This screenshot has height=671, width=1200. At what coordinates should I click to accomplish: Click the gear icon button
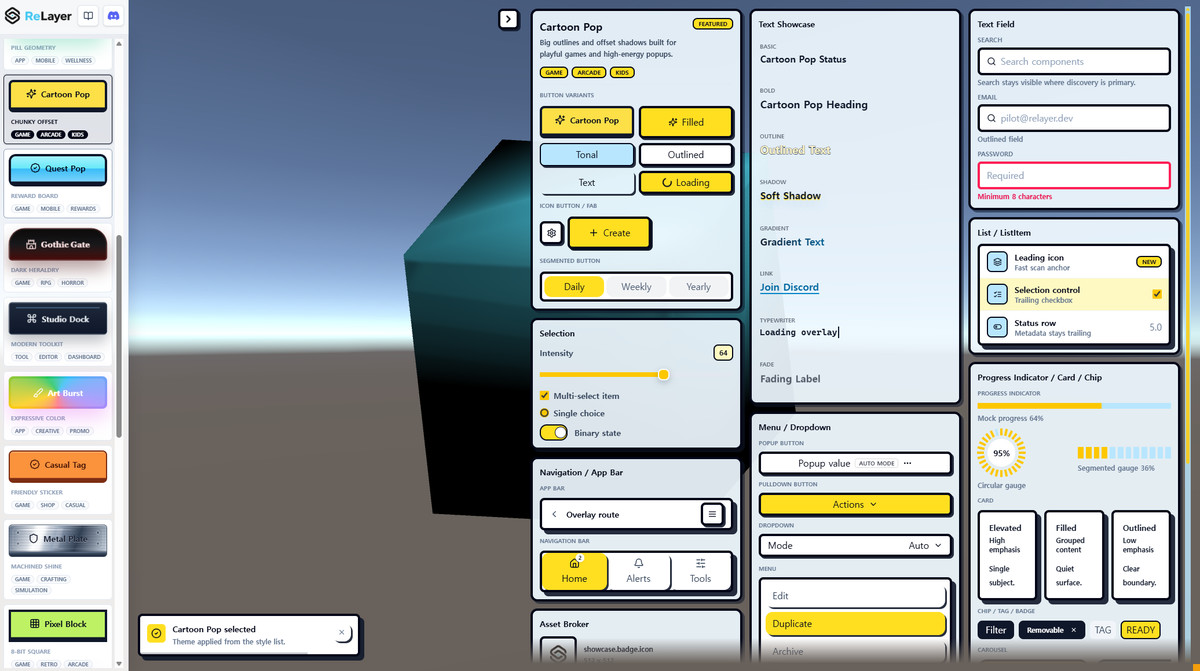pyautogui.click(x=551, y=232)
